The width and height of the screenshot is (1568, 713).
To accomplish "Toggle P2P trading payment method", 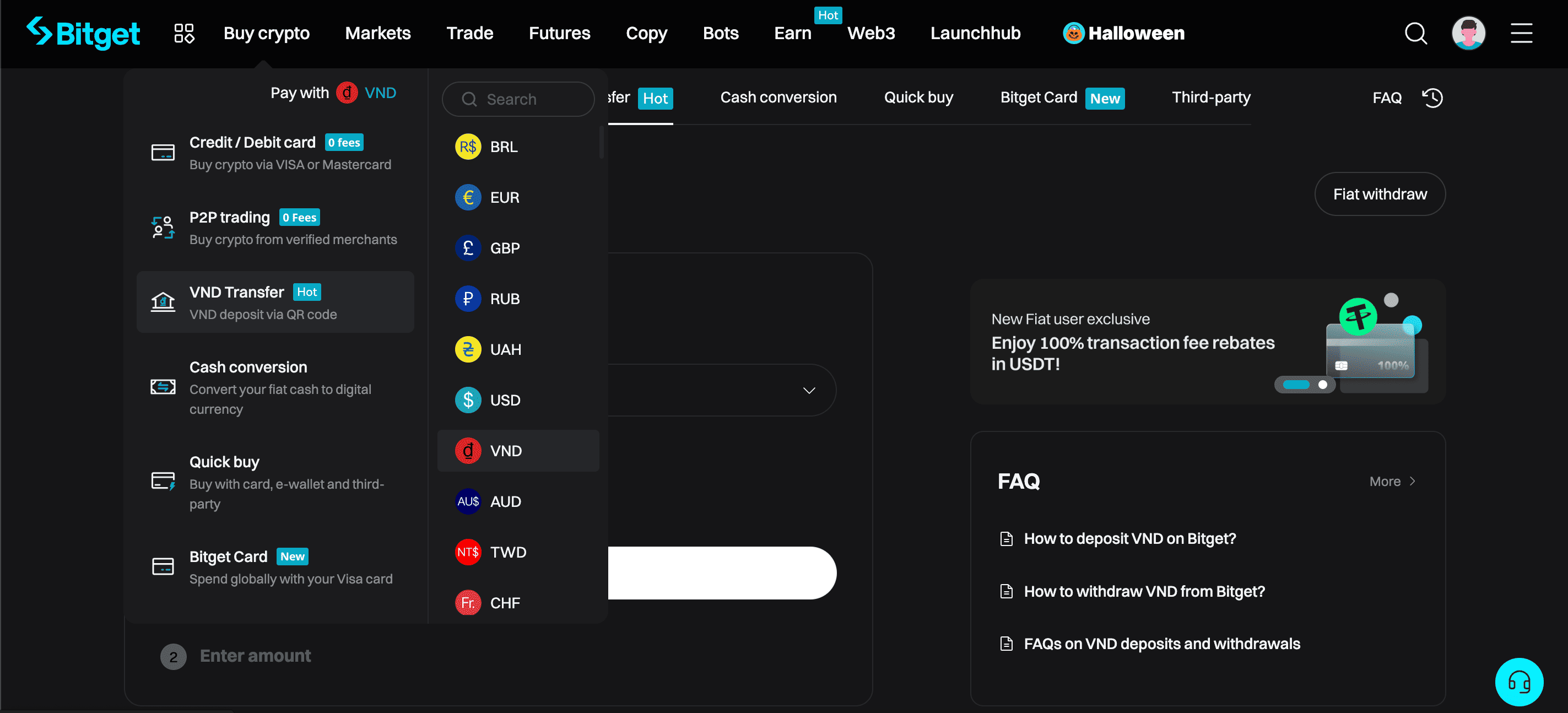I will [x=275, y=227].
